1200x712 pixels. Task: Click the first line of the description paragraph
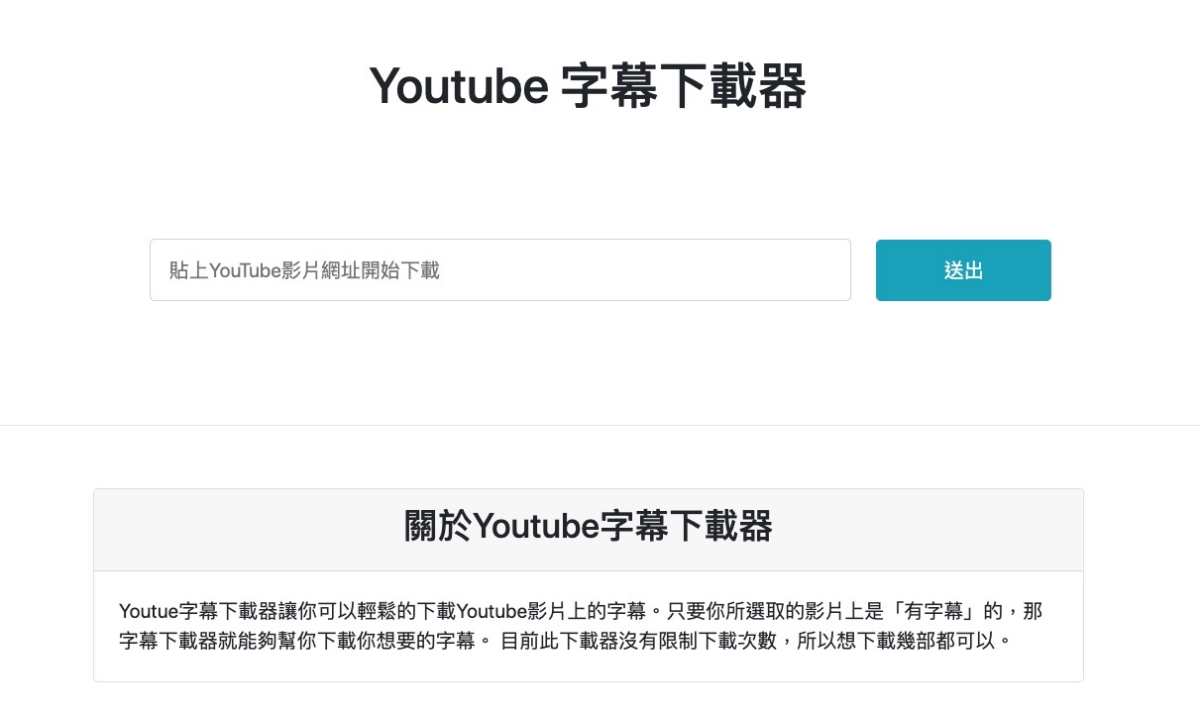click(581, 611)
